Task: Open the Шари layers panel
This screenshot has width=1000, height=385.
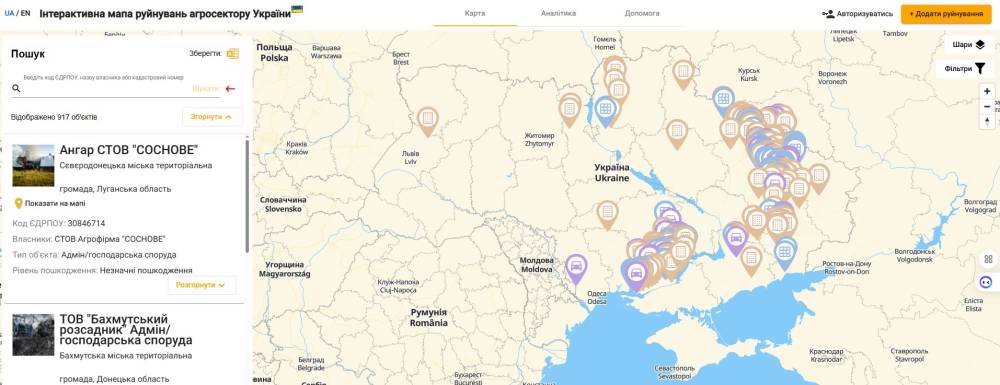Action: point(968,45)
